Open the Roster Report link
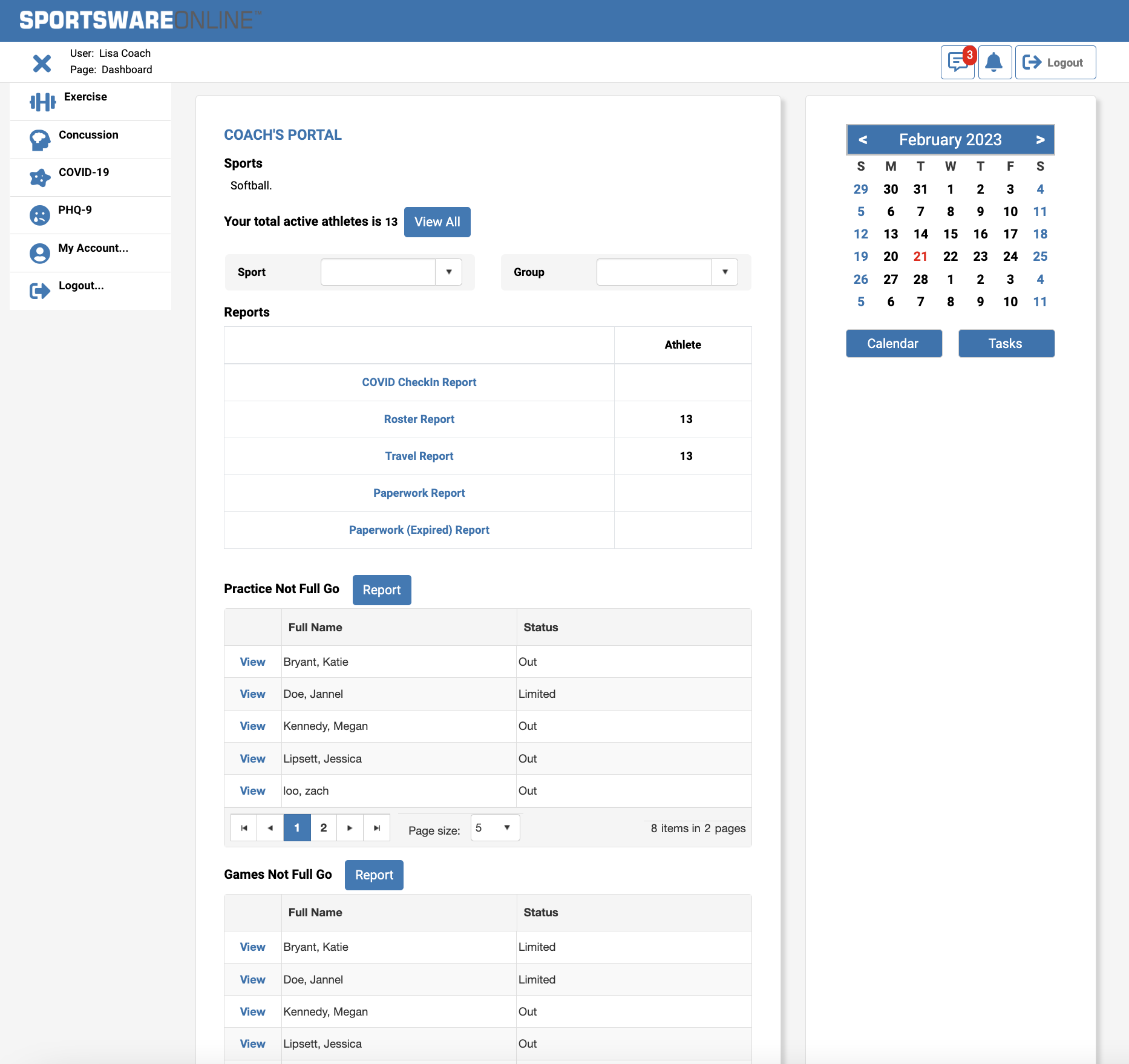 point(419,419)
